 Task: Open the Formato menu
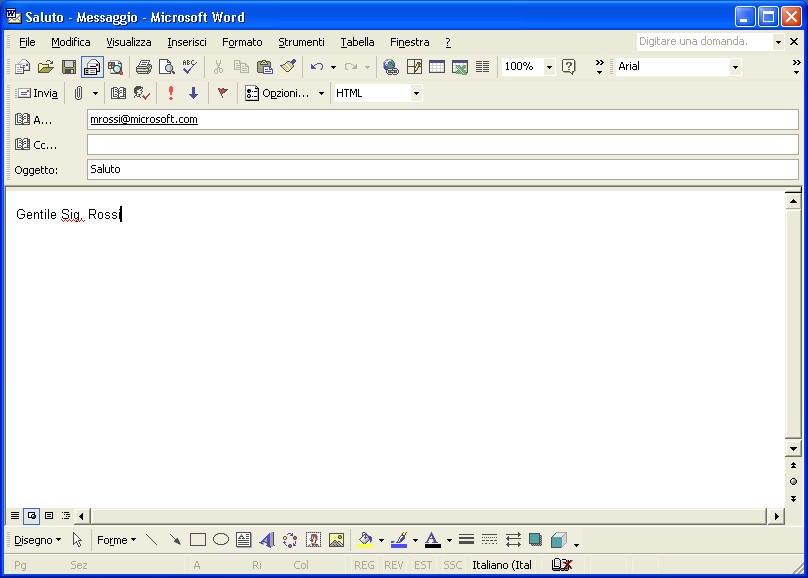[x=242, y=42]
